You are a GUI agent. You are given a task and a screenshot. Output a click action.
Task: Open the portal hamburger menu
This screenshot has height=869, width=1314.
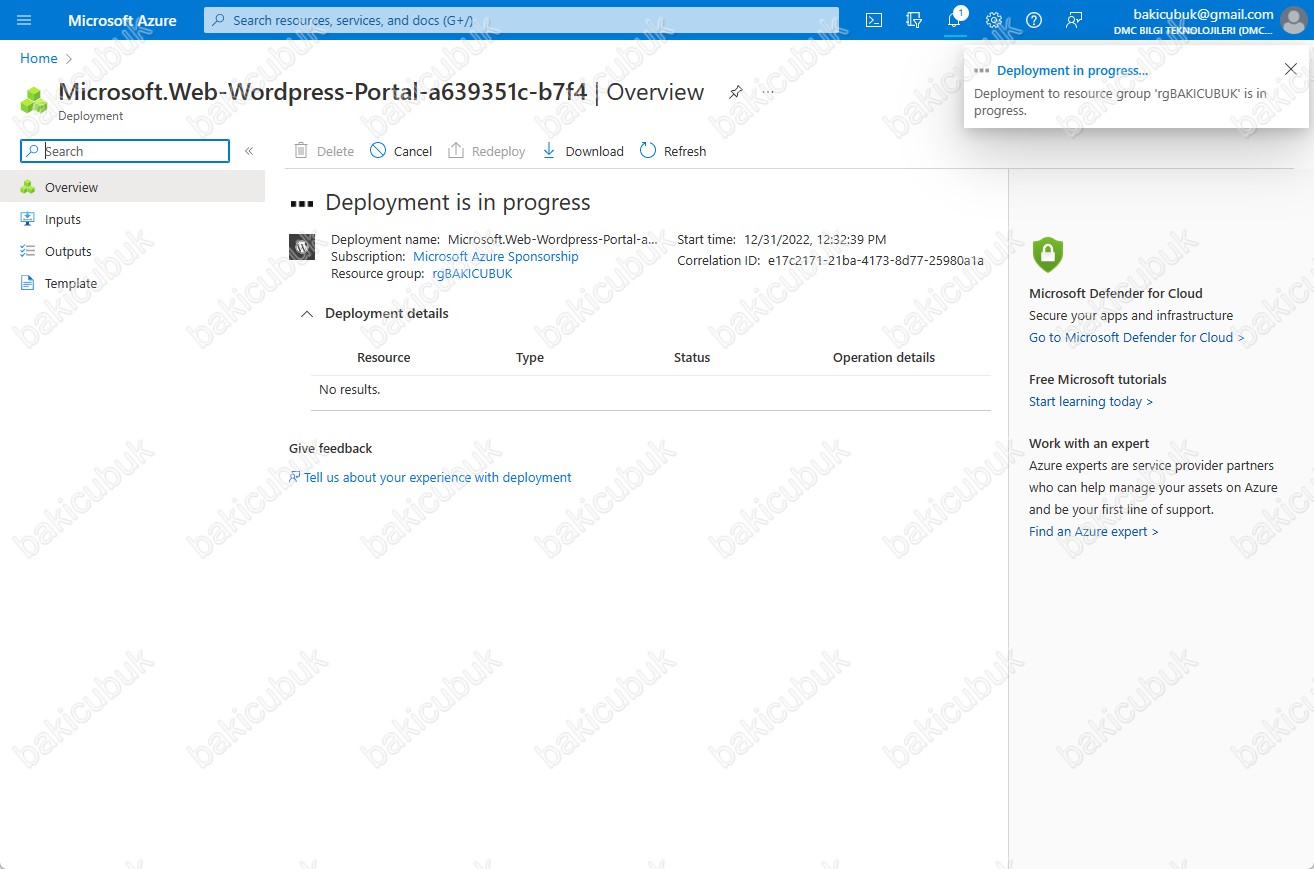click(24, 20)
